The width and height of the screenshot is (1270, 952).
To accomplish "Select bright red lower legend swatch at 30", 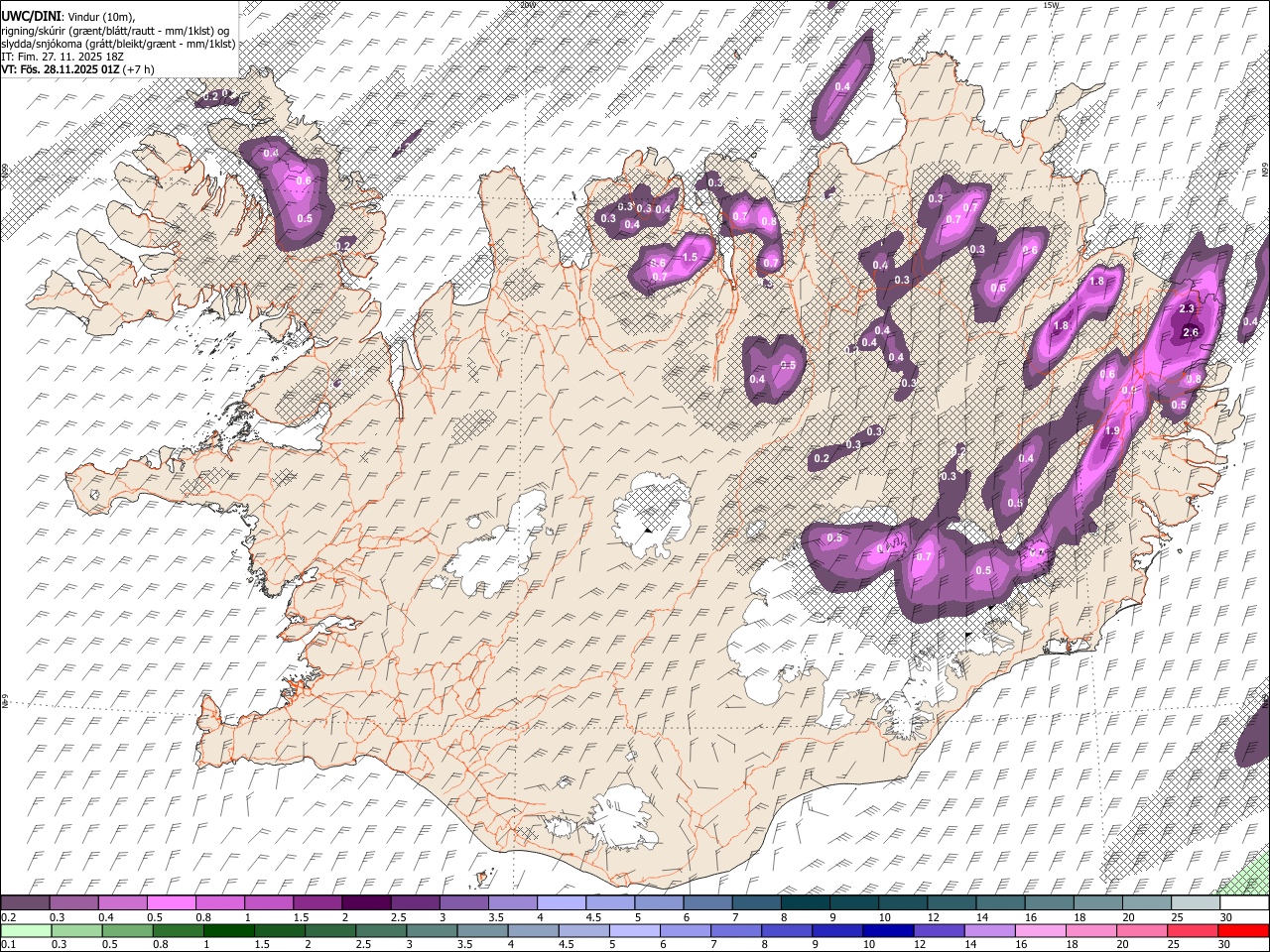I will [1243, 930].
